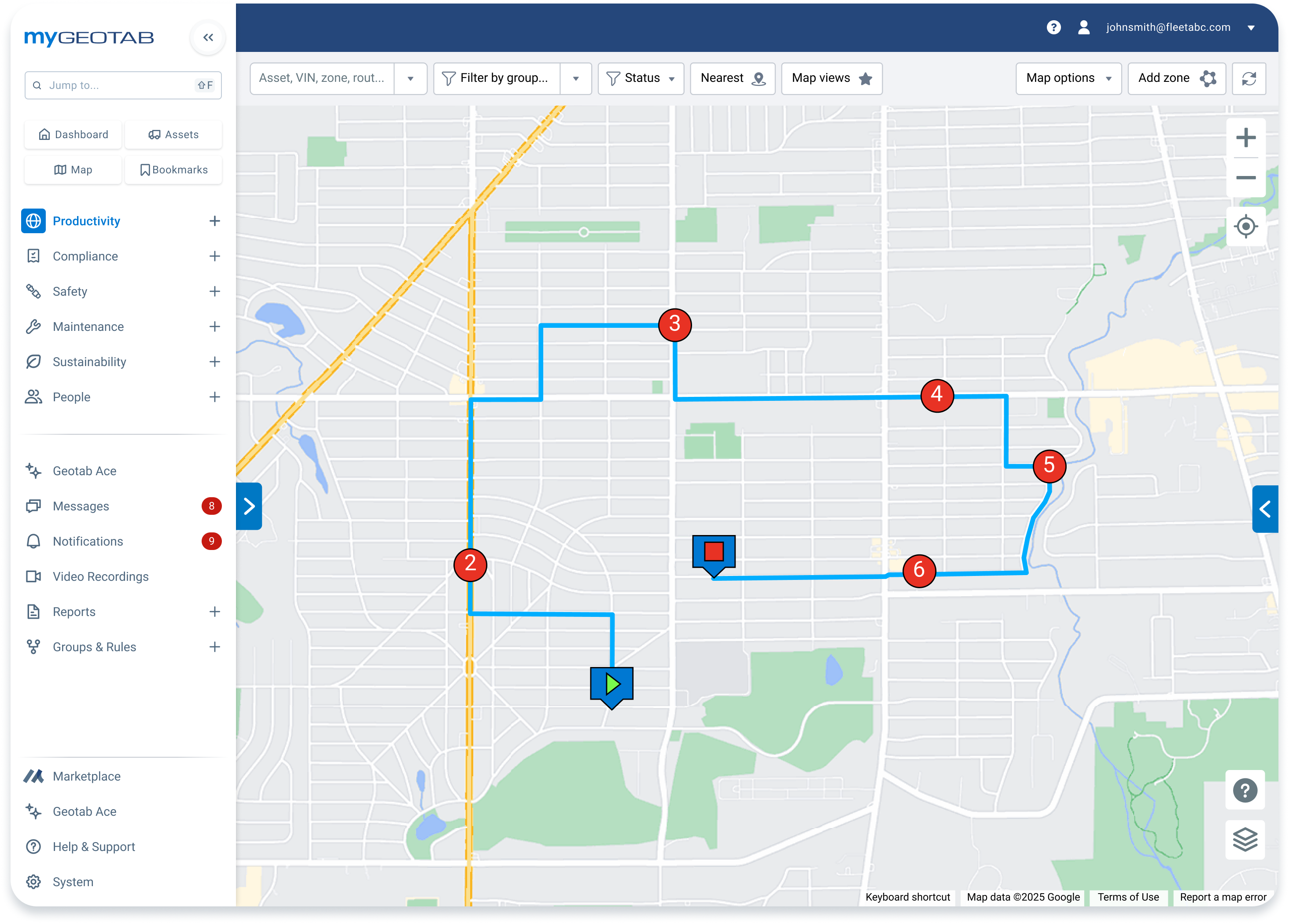Open the Status dropdown
The height and width of the screenshot is (924, 1289).
(641, 78)
